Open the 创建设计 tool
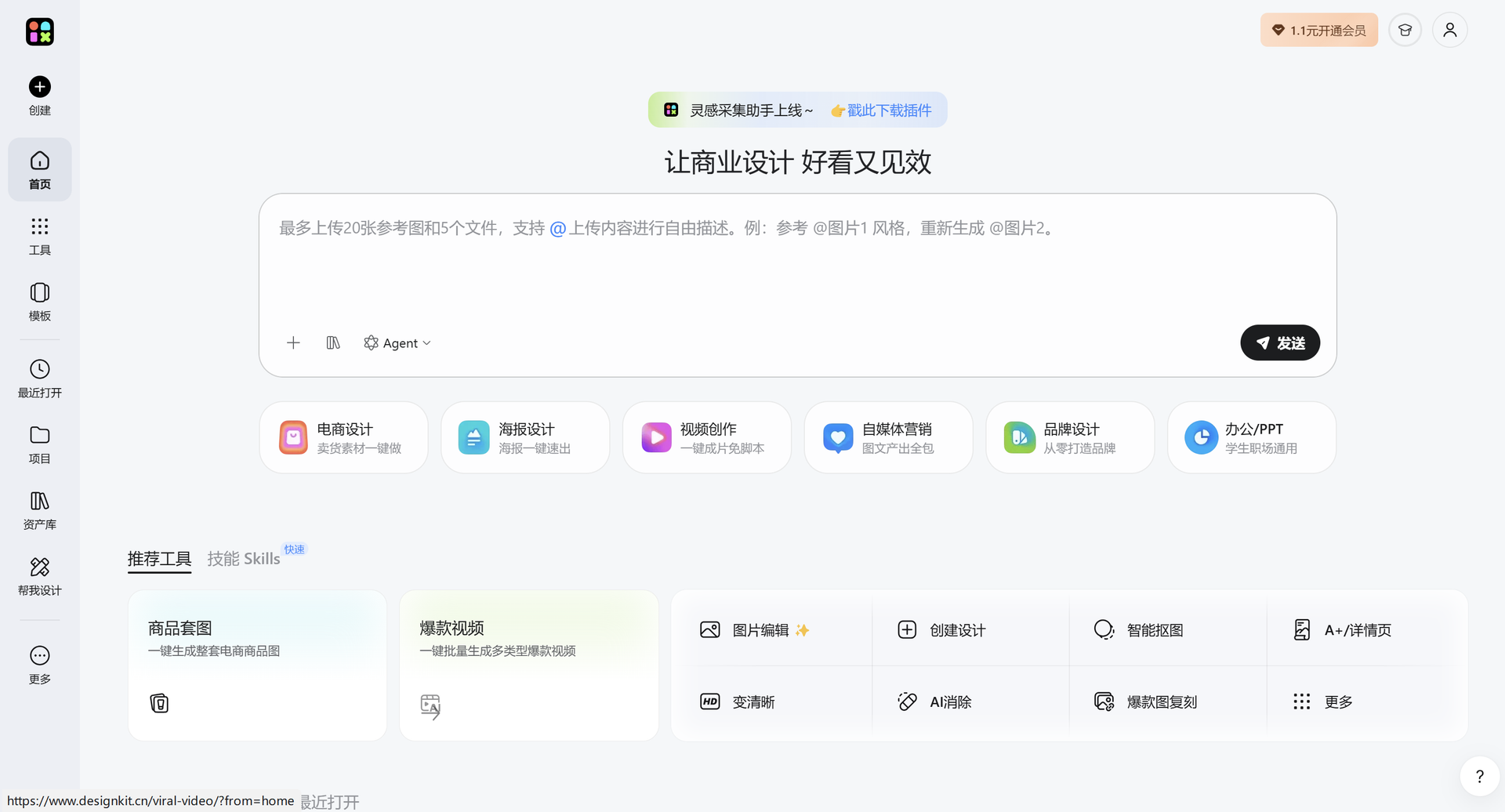This screenshot has height=812, width=1505. pyautogui.click(x=941, y=630)
